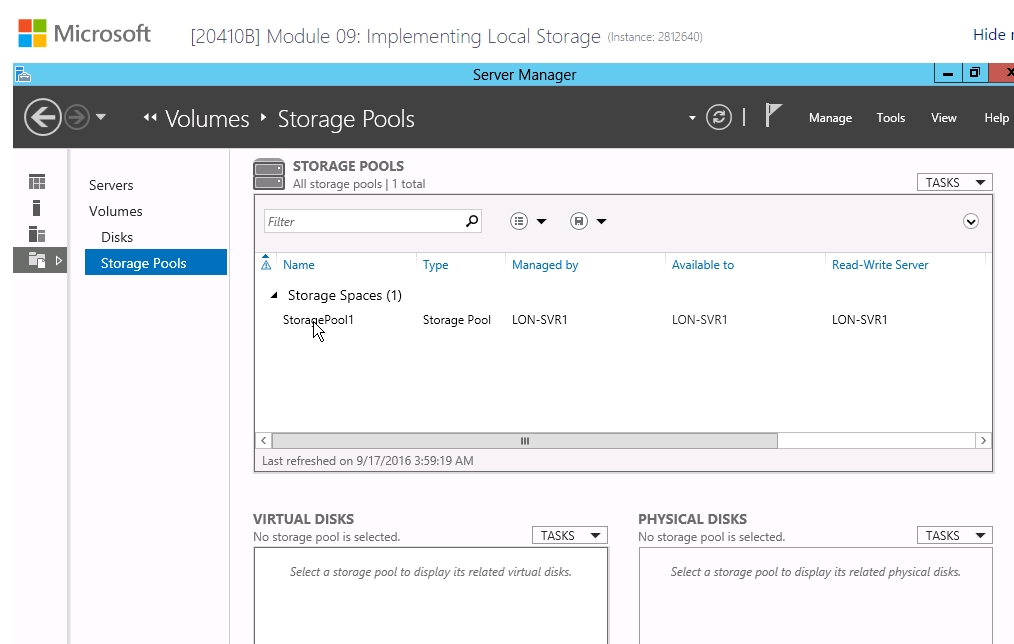Click the breadcrumb double-chevron before Volumes

(150, 118)
